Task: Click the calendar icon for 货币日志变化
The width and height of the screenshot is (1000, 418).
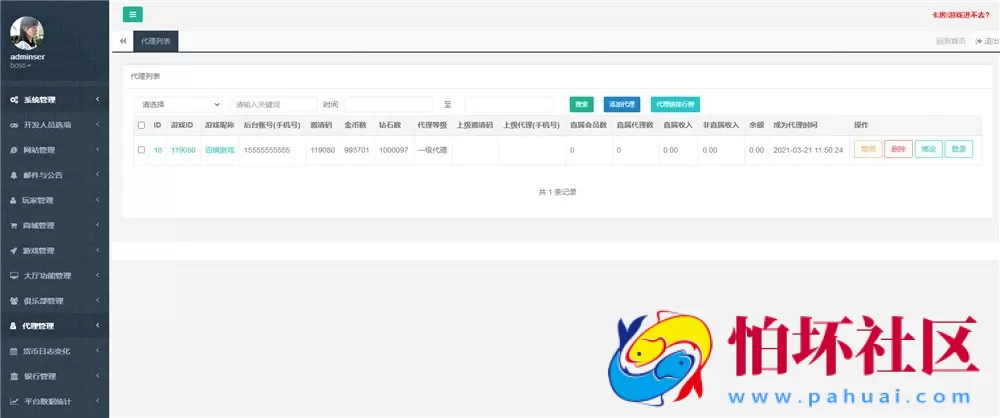Action: point(14,351)
